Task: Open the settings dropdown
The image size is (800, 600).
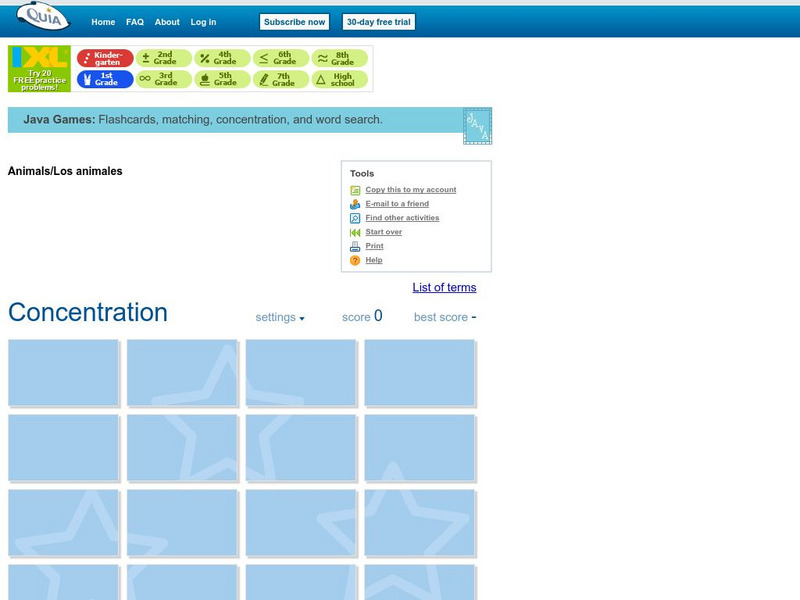Action: click(x=280, y=317)
